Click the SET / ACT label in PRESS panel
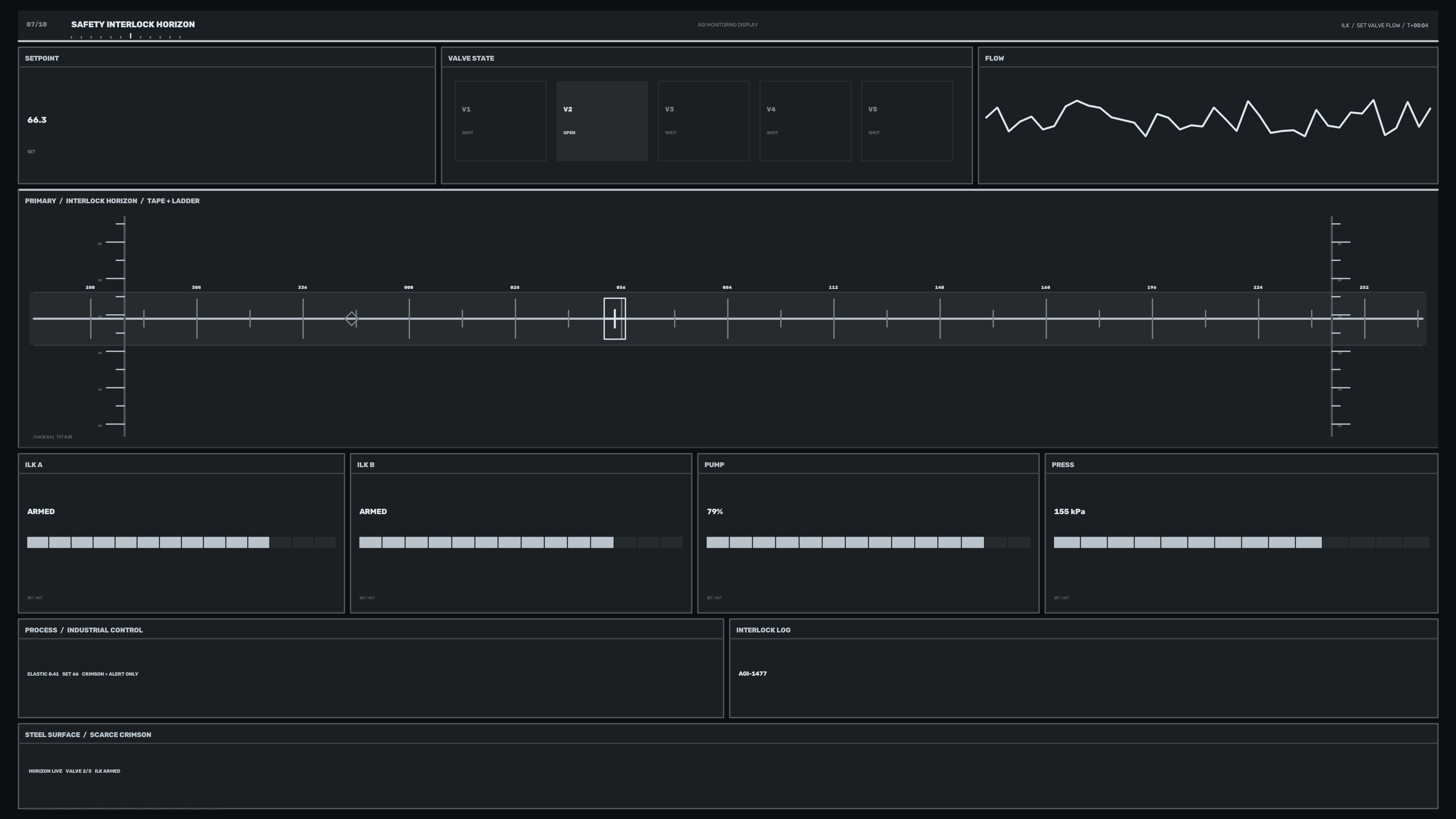Image resolution: width=1456 pixels, height=819 pixels. (1062, 598)
